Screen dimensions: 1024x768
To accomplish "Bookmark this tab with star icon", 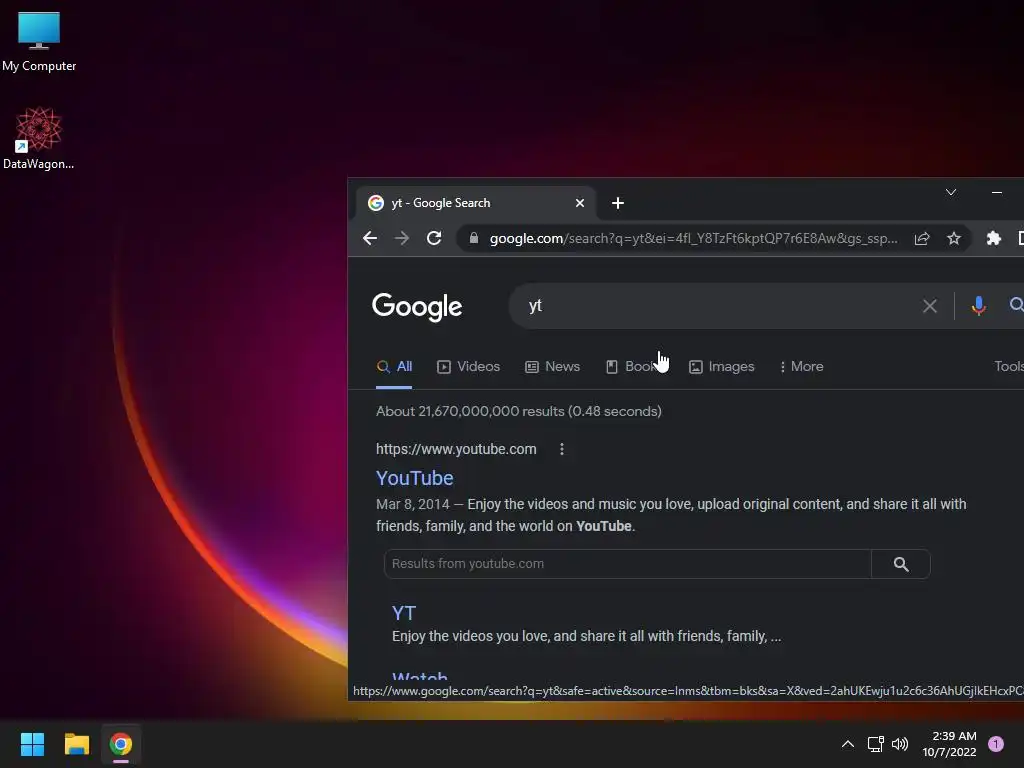I will [953, 238].
